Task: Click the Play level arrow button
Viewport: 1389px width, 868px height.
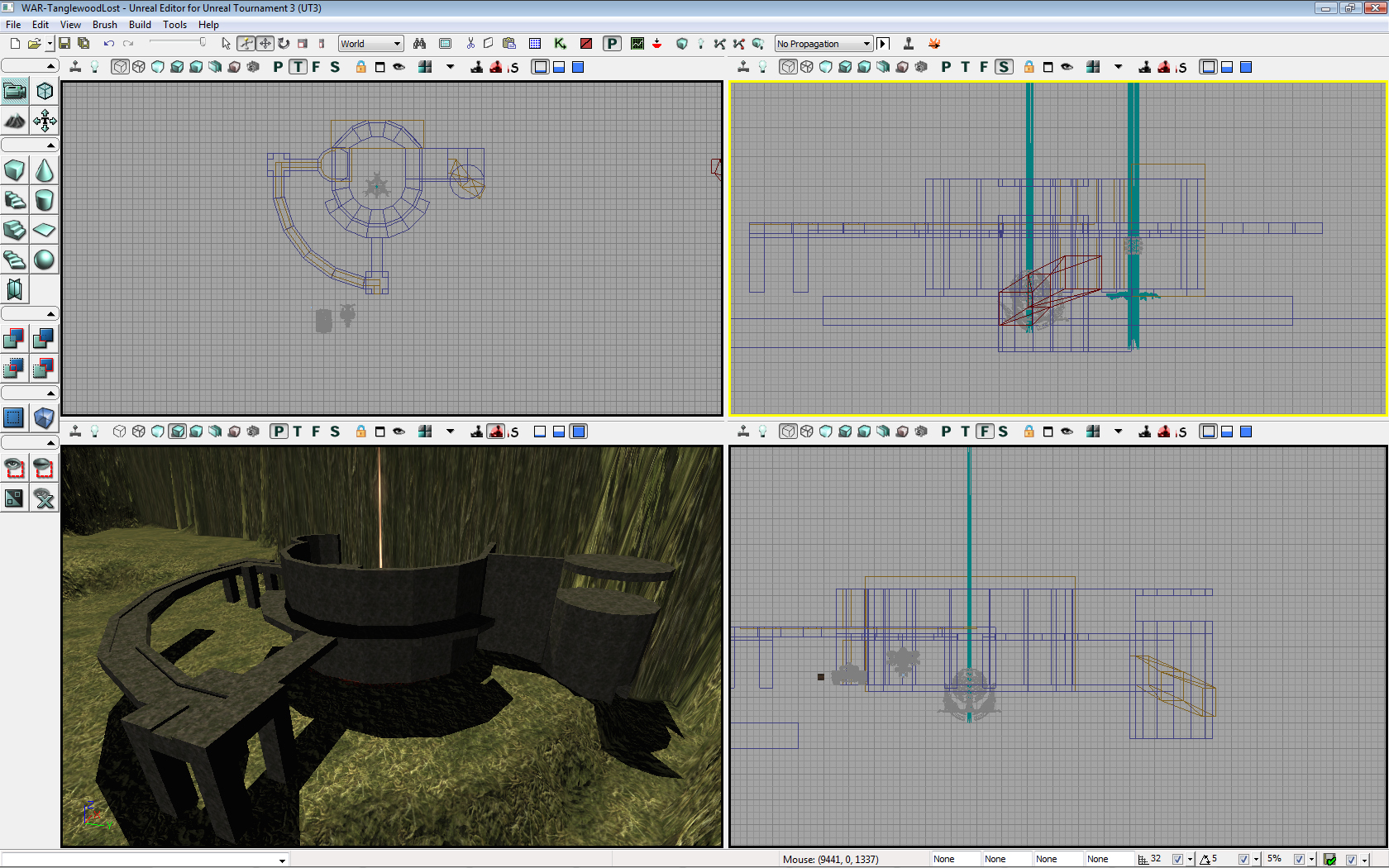Action: pos(883,44)
